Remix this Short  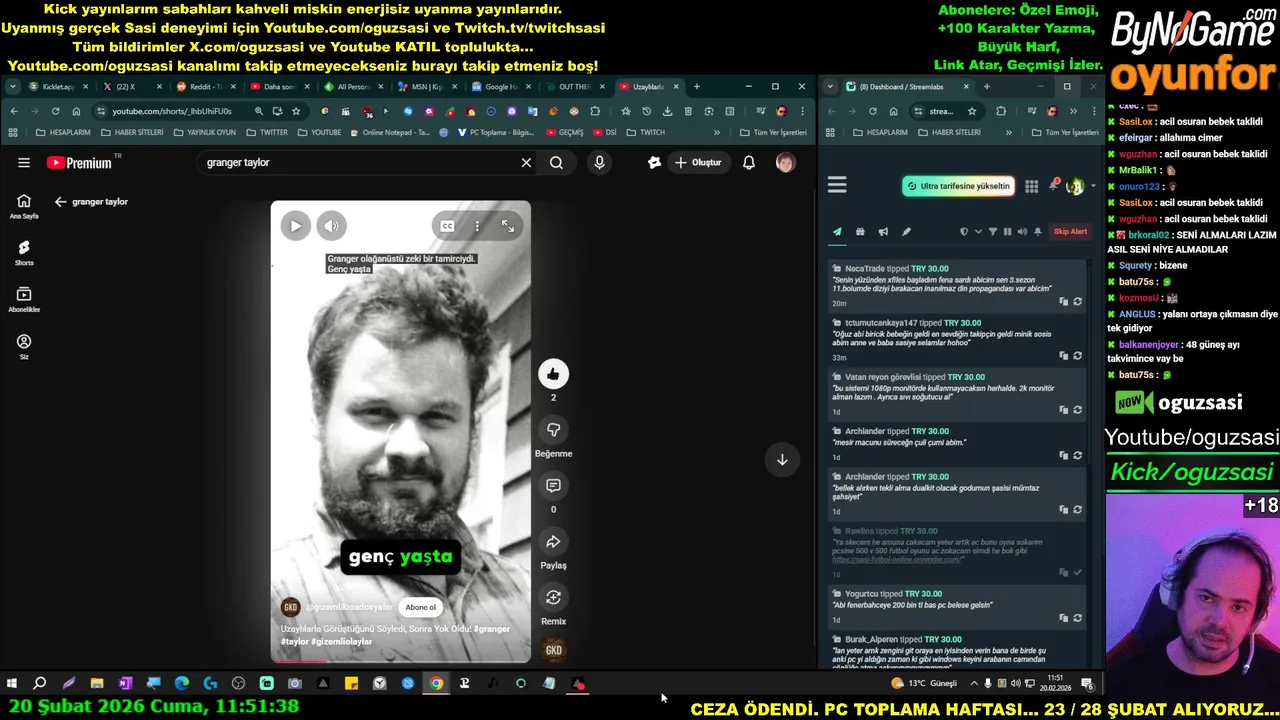(553, 598)
